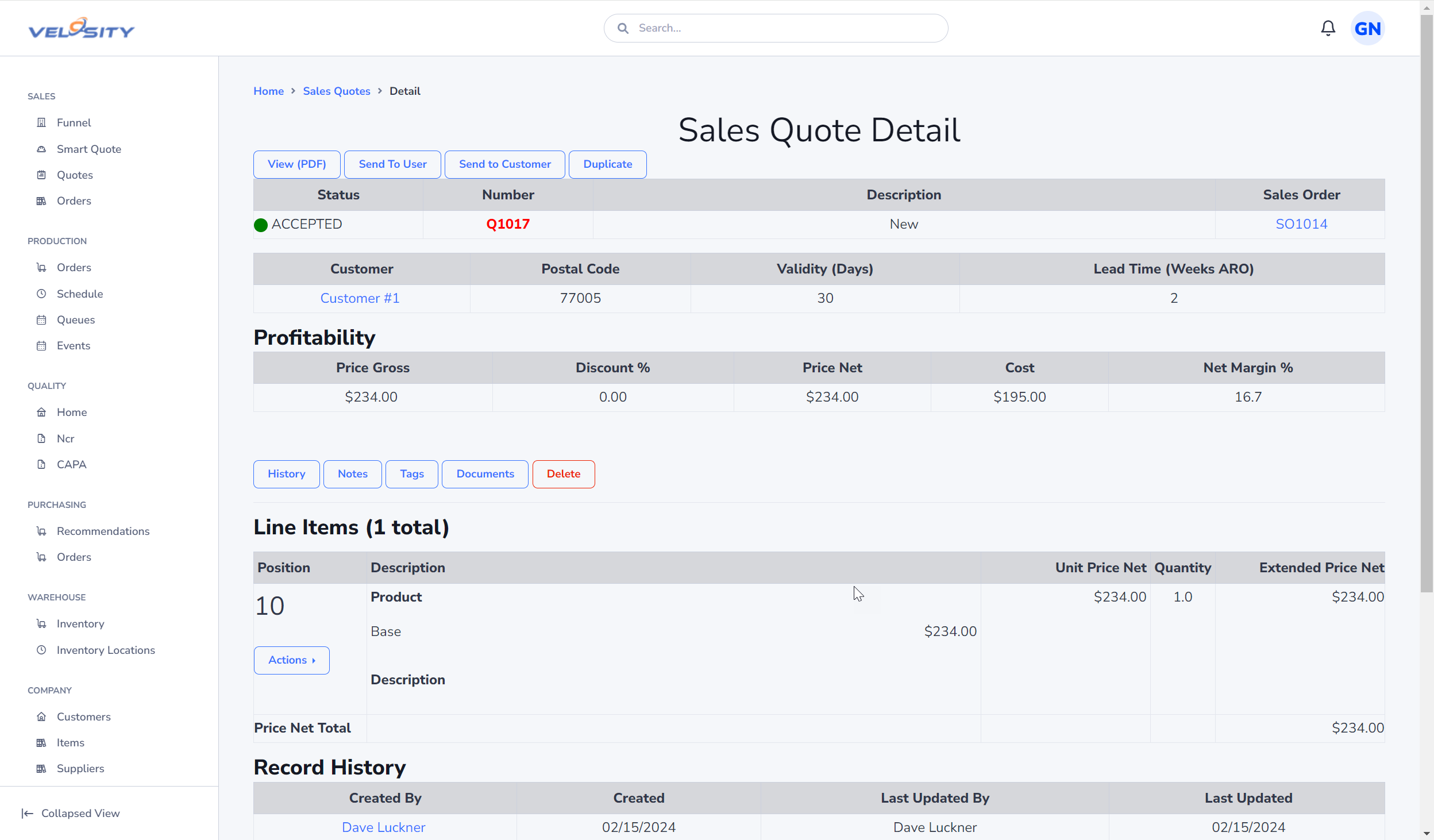This screenshot has width=1434, height=840.
Task: Go to Home breadcrumb link
Action: tap(269, 91)
